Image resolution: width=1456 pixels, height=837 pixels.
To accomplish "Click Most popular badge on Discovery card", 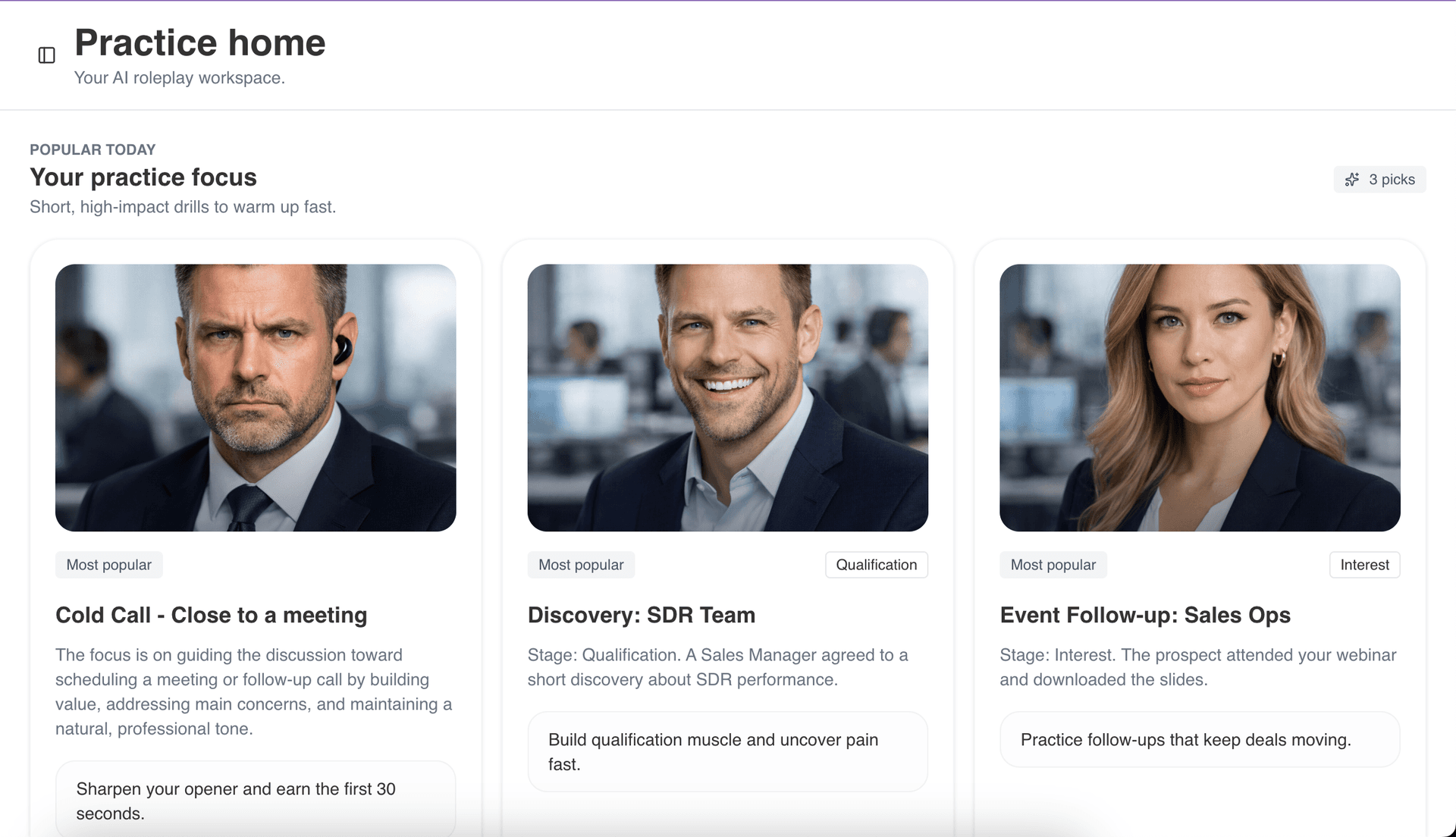I will (581, 565).
